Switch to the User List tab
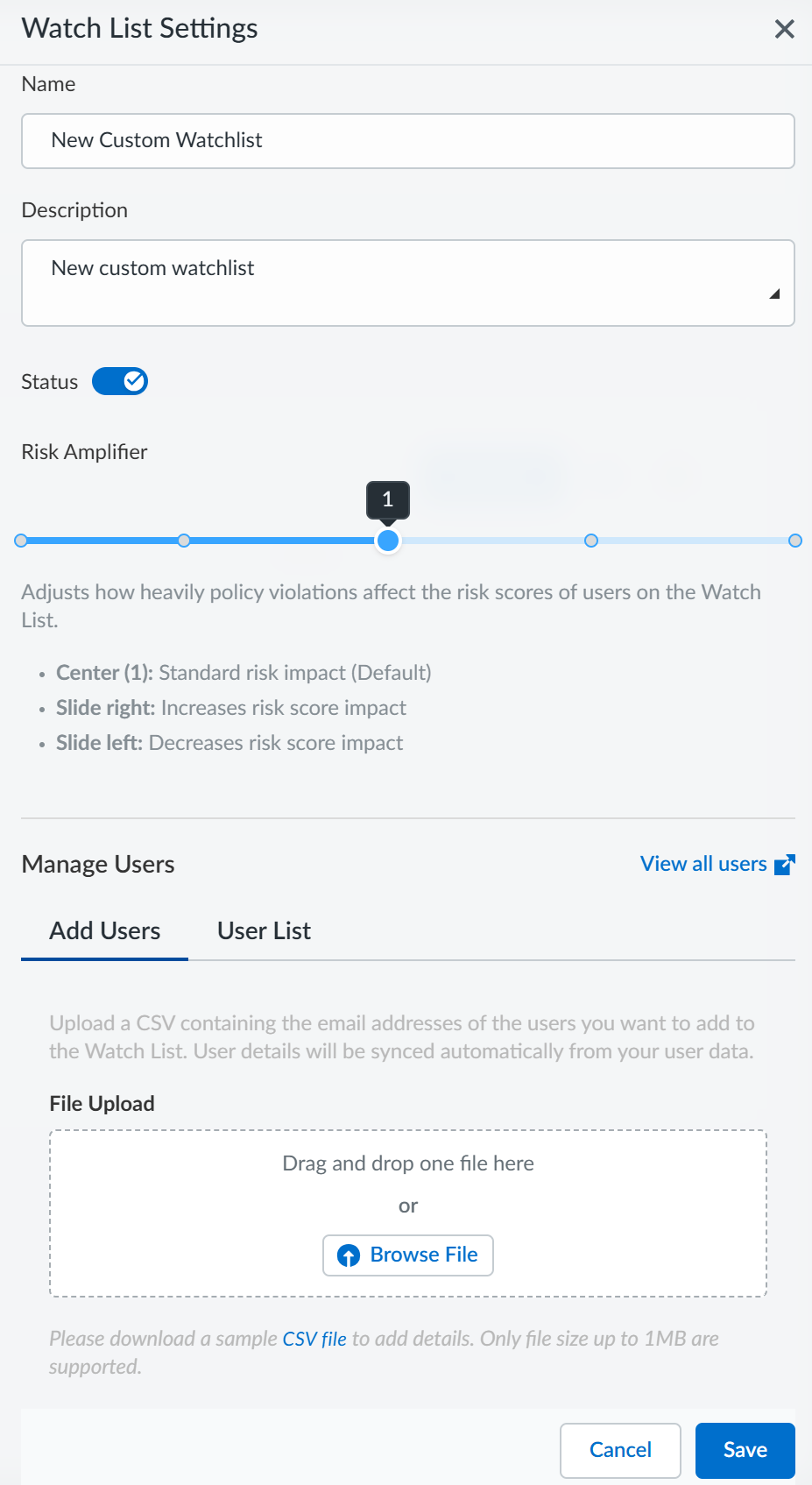 264,930
